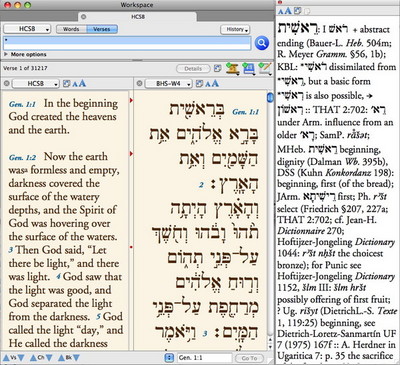400x365 pixels.
Task: Expand More options disclosure triangle
Action: [x=6, y=54]
